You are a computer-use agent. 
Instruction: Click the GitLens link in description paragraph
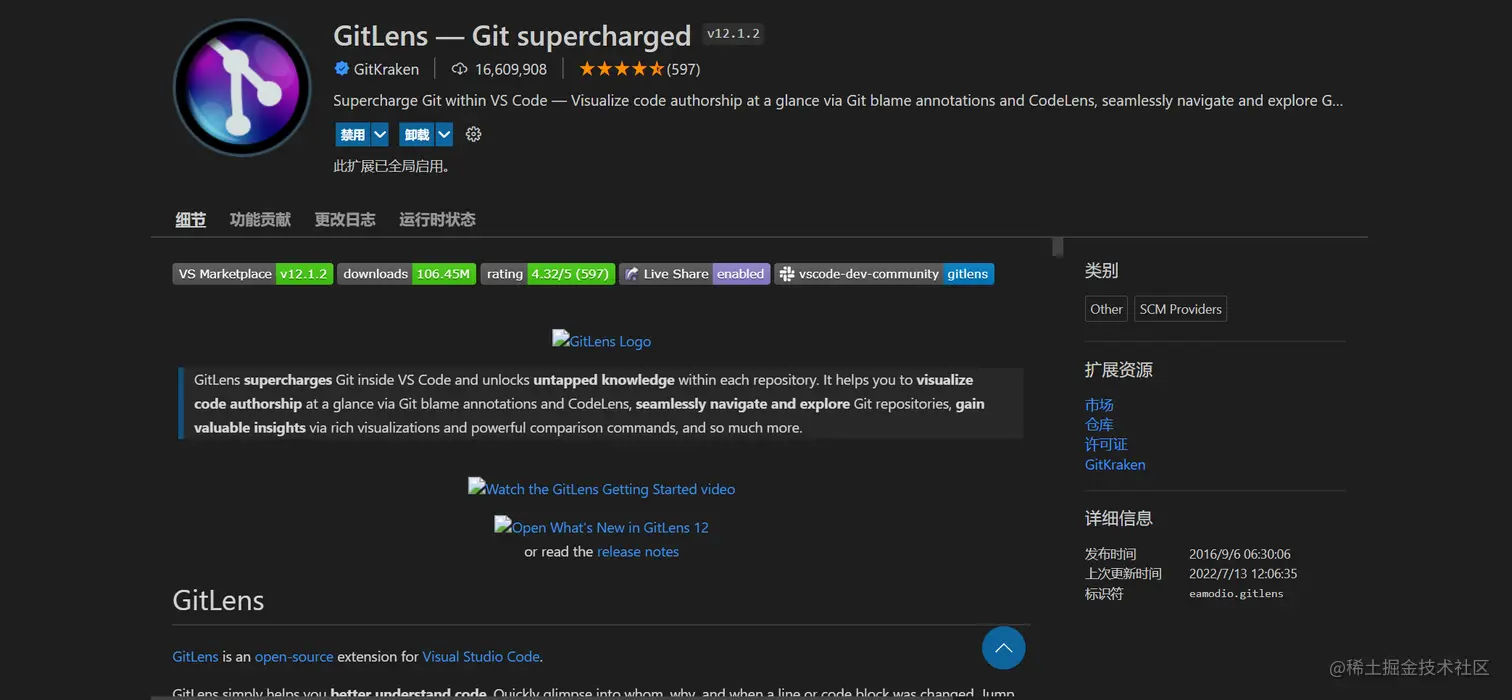click(195, 657)
